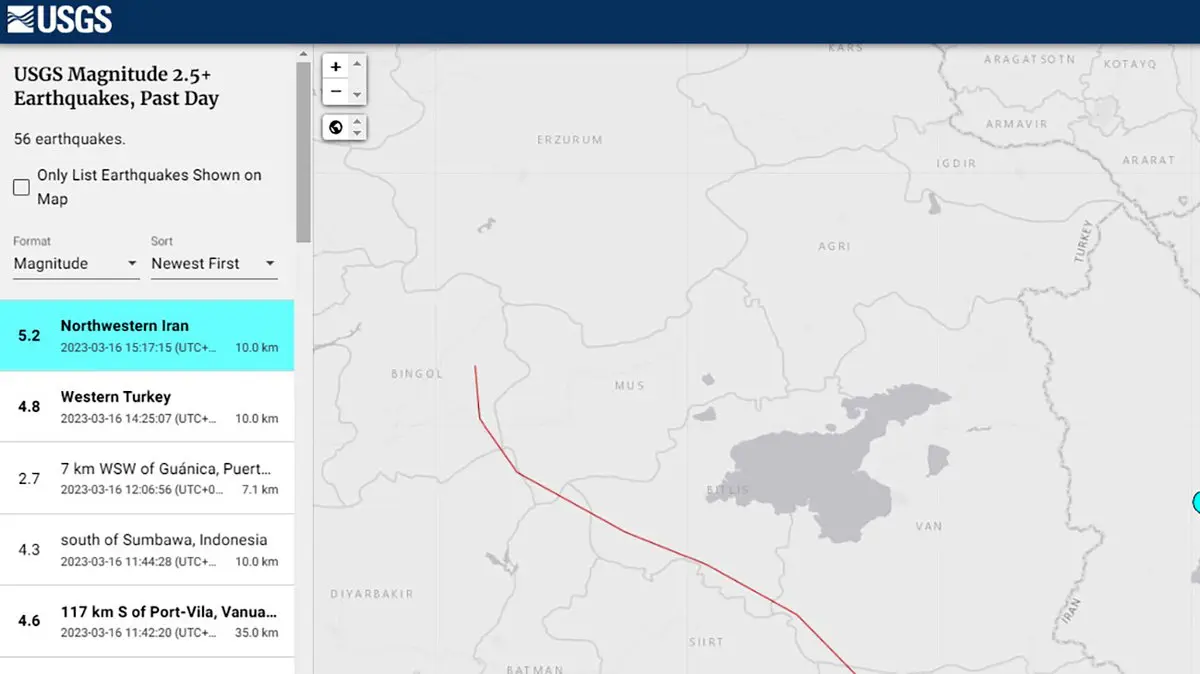
Task: Click the up arrow beside the globe icon
Action: 357,122
